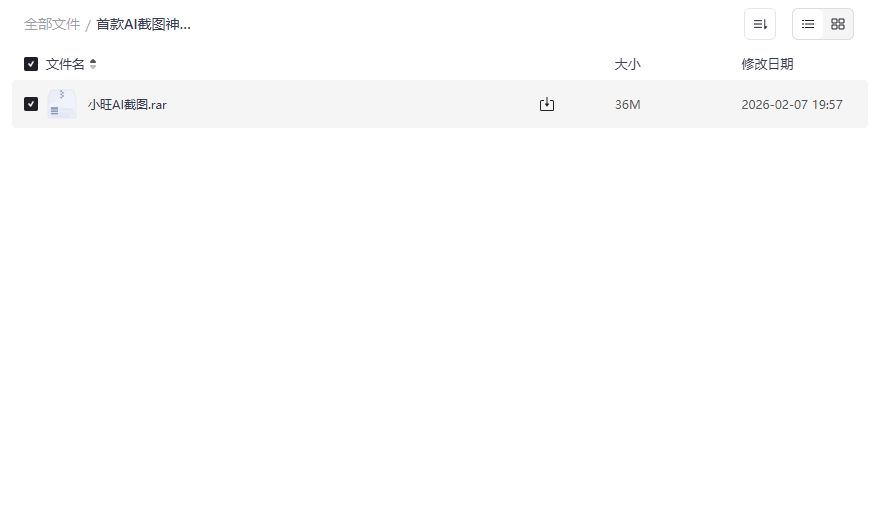
Task: Toggle the select-all checkbox in header
Action: 31,64
